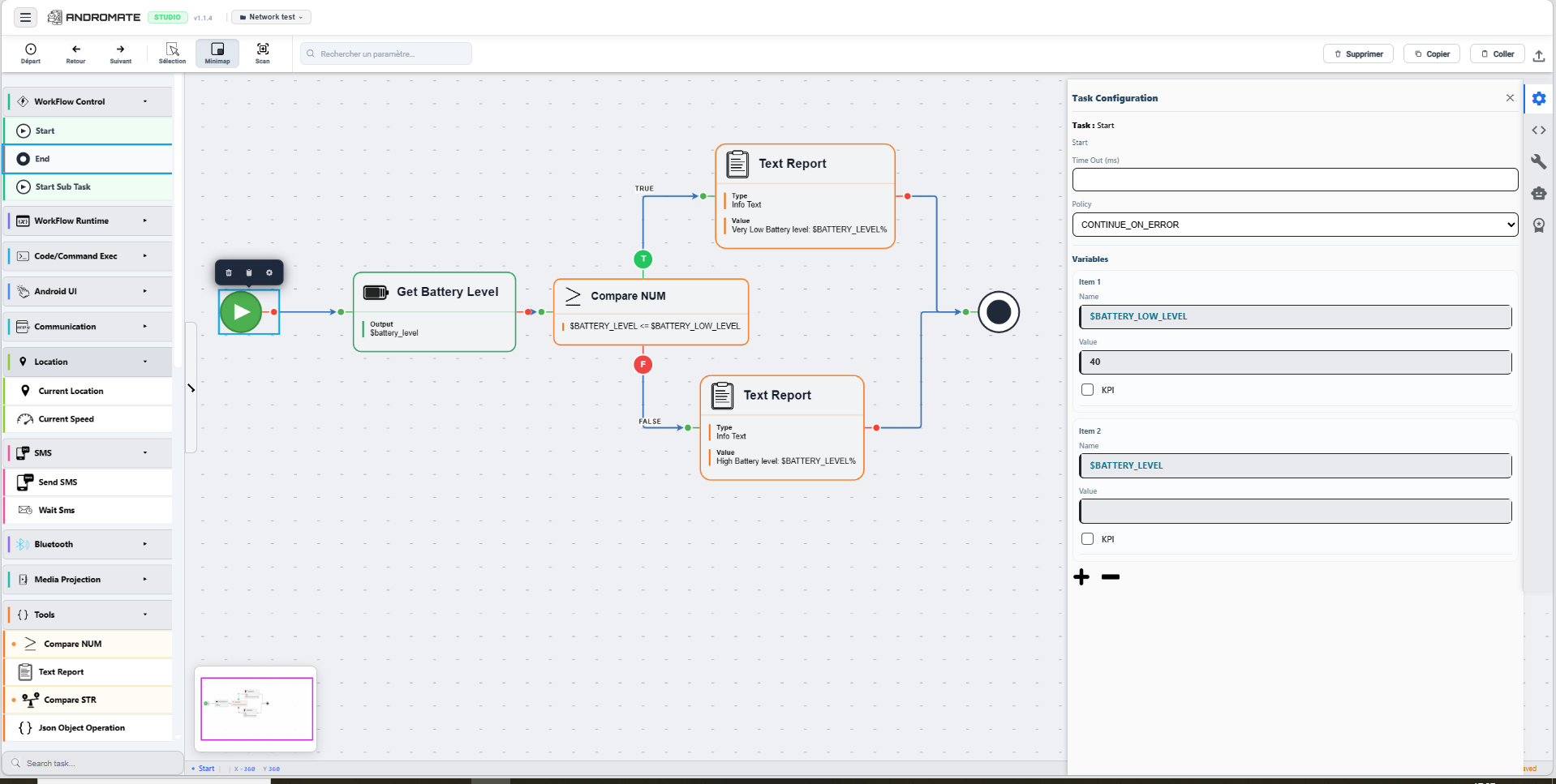
Task: Remove a variable with minus icon
Action: click(x=1111, y=577)
